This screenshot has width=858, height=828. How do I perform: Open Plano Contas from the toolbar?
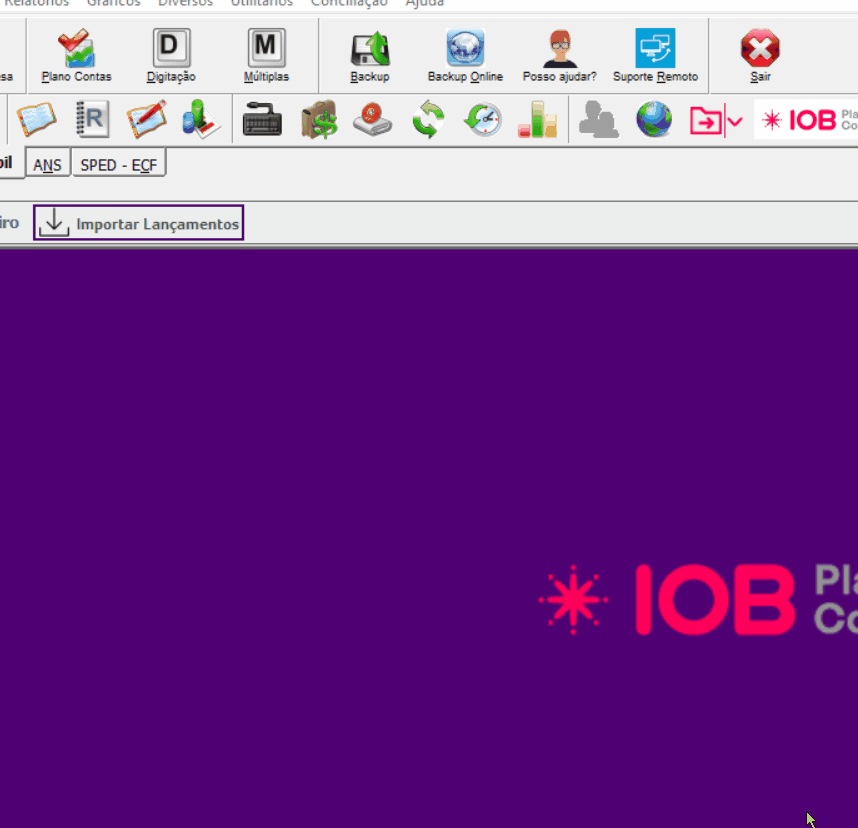point(76,56)
